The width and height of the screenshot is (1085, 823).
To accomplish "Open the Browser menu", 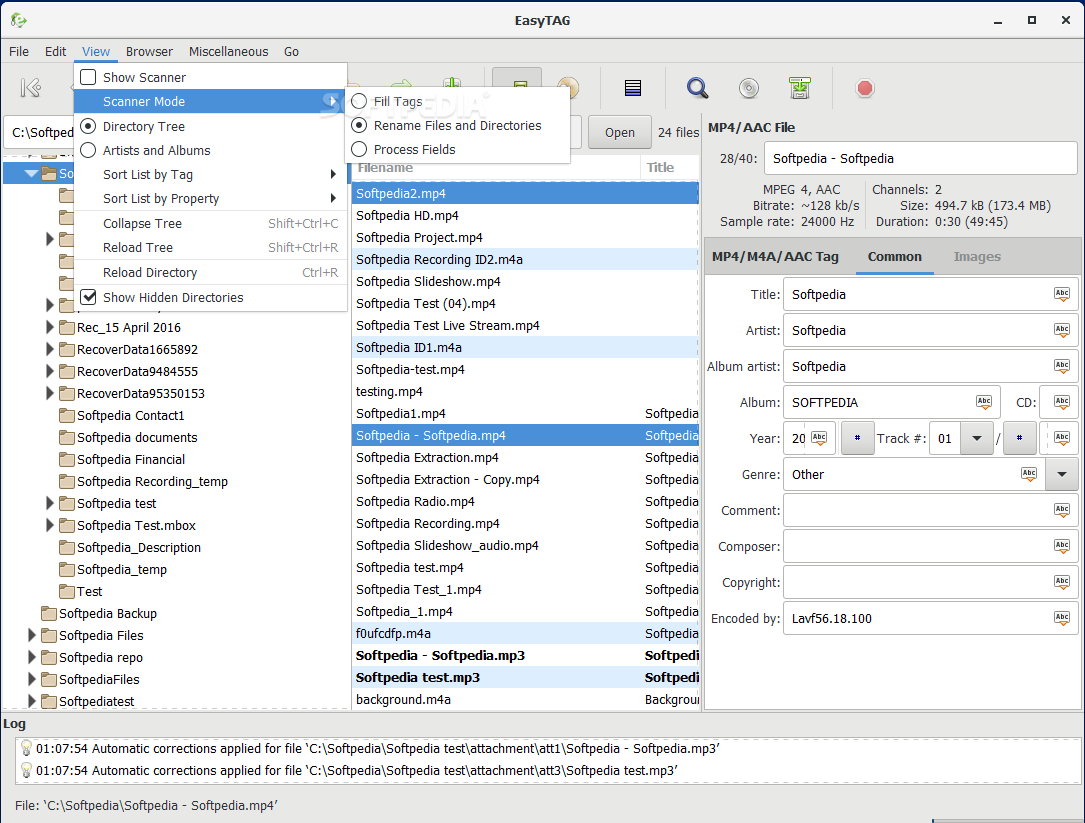I will [149, 51].
